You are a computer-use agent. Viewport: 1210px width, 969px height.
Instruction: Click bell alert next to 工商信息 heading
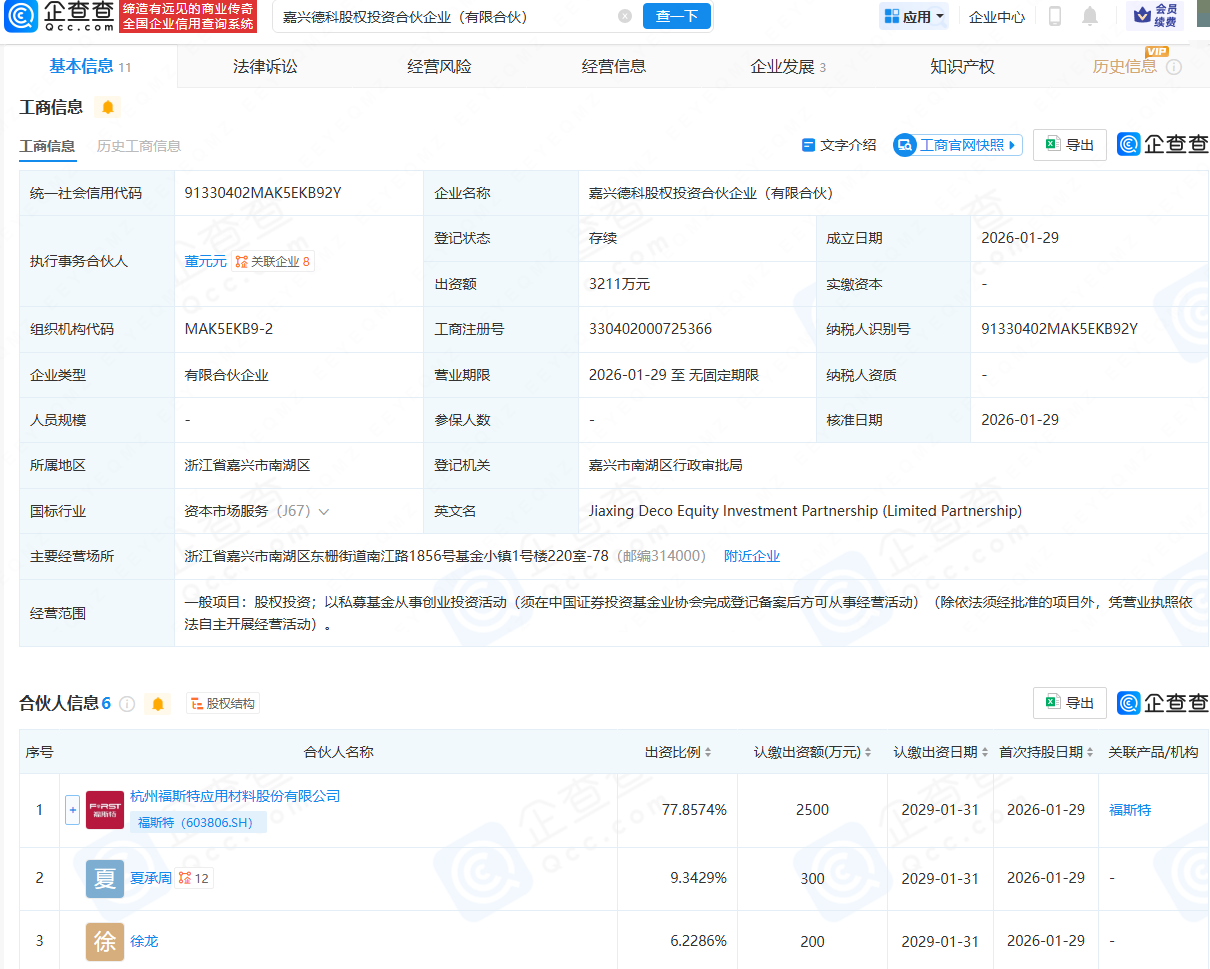click(108, 107)
